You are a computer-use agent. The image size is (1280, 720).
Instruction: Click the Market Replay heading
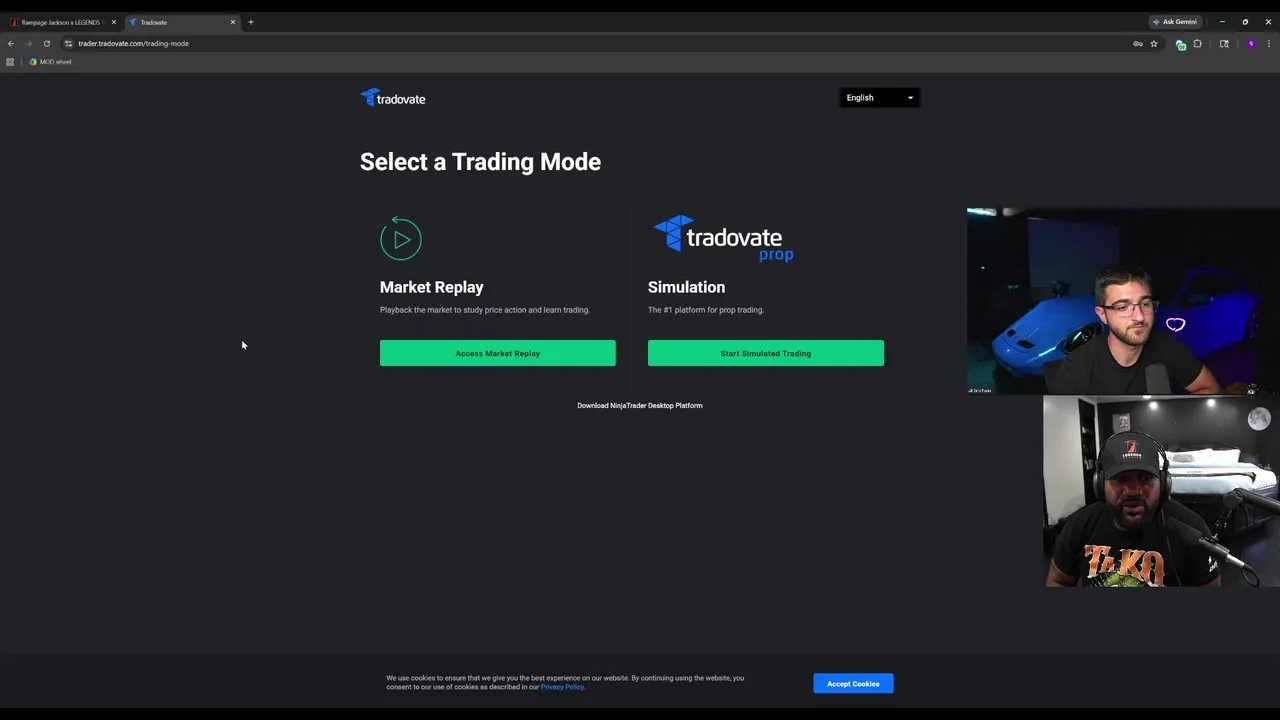point(431,287)
